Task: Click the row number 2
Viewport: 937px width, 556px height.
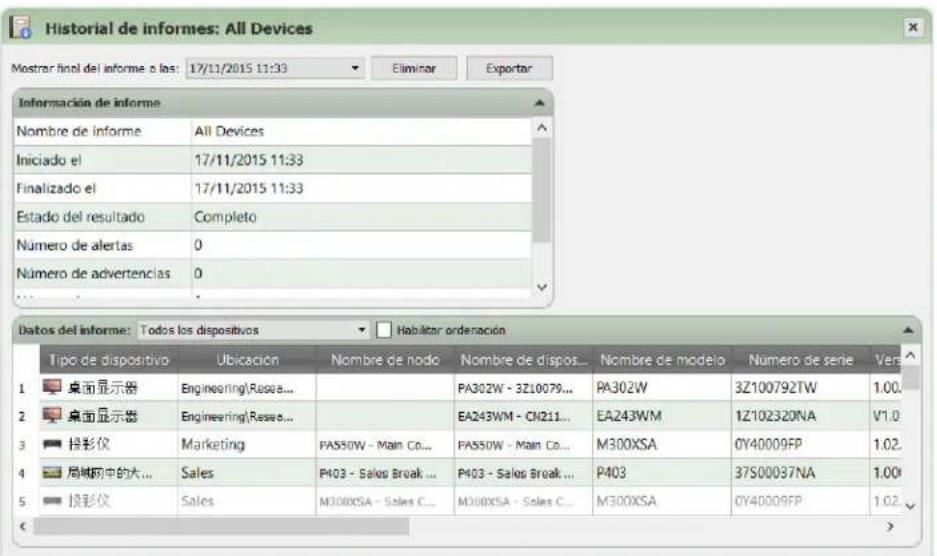Action: point(22,417)
